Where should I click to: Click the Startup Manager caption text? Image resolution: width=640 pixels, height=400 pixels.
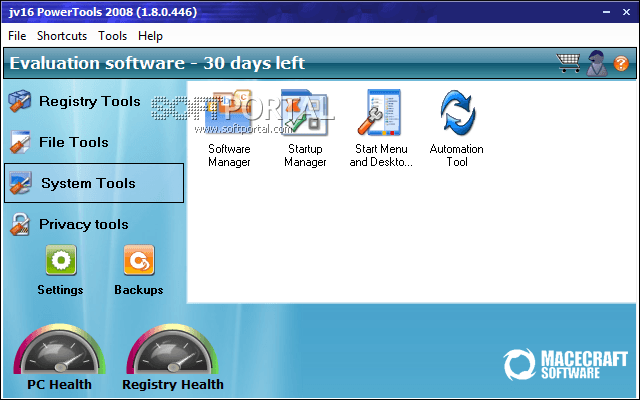click(x=305, y=156)
